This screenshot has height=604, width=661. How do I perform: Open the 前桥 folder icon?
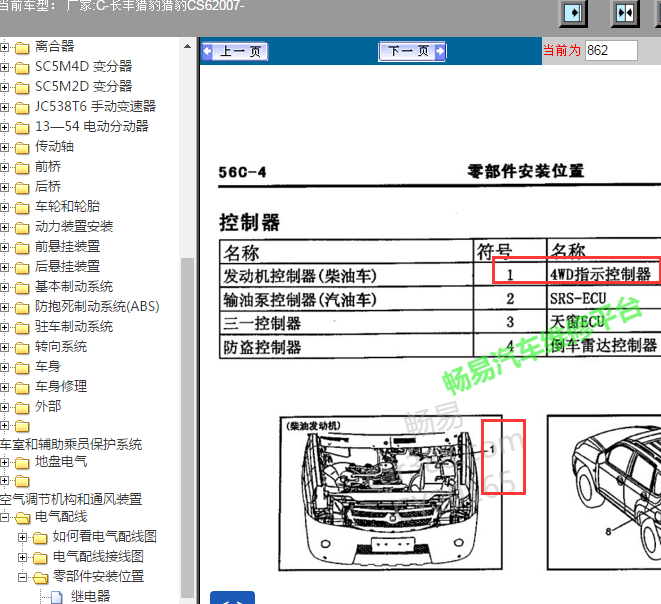tap(22, 168)
